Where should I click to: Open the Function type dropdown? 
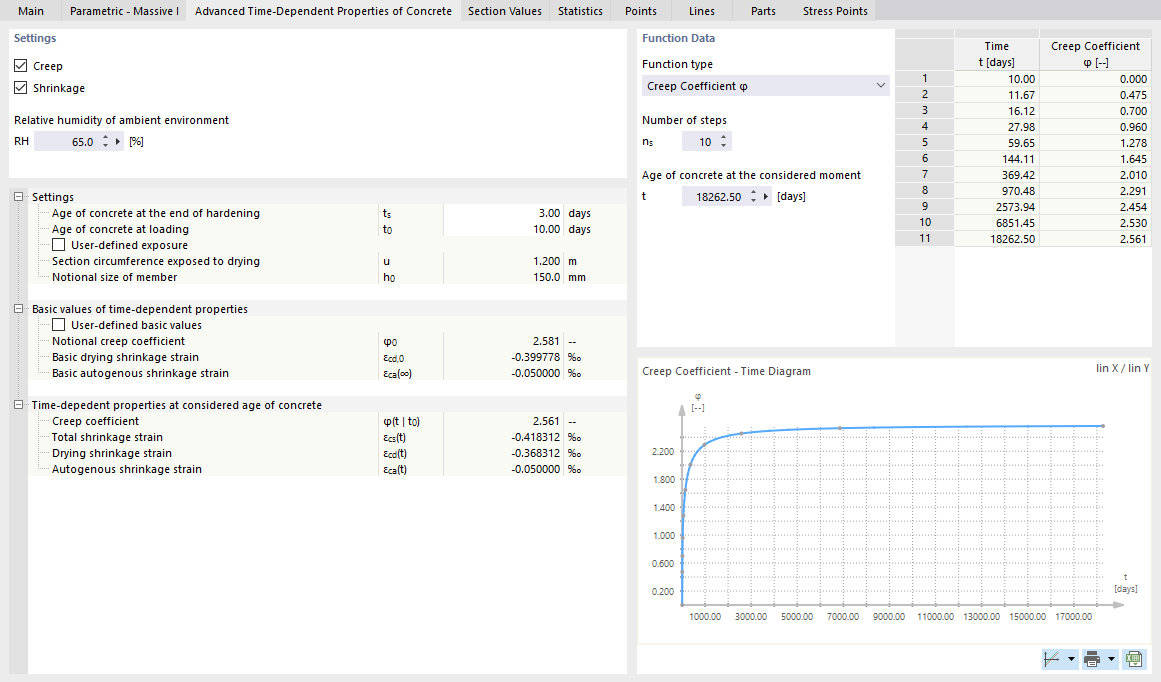tap(766, 86)
